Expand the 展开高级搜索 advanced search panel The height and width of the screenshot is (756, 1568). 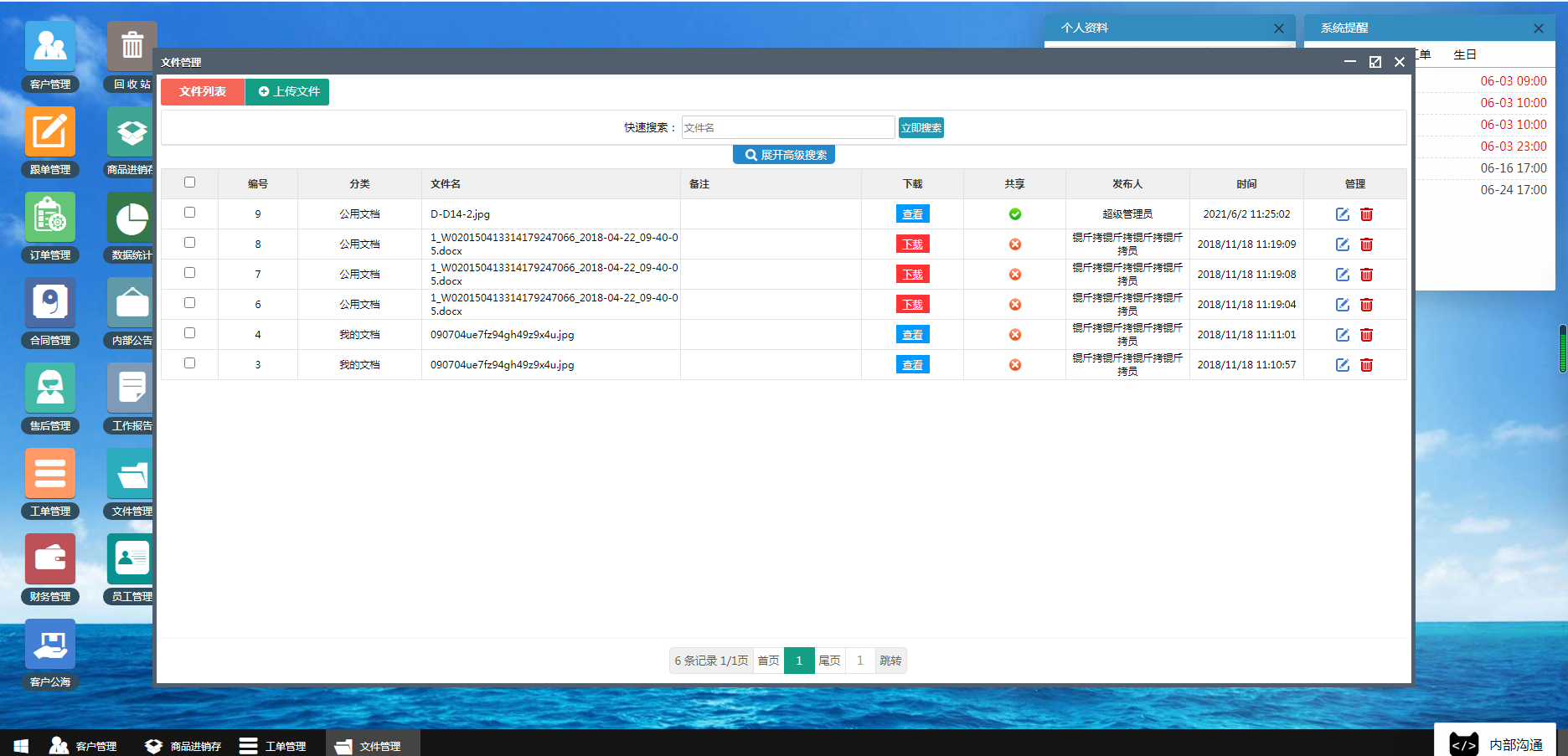[x=784, y=155]
